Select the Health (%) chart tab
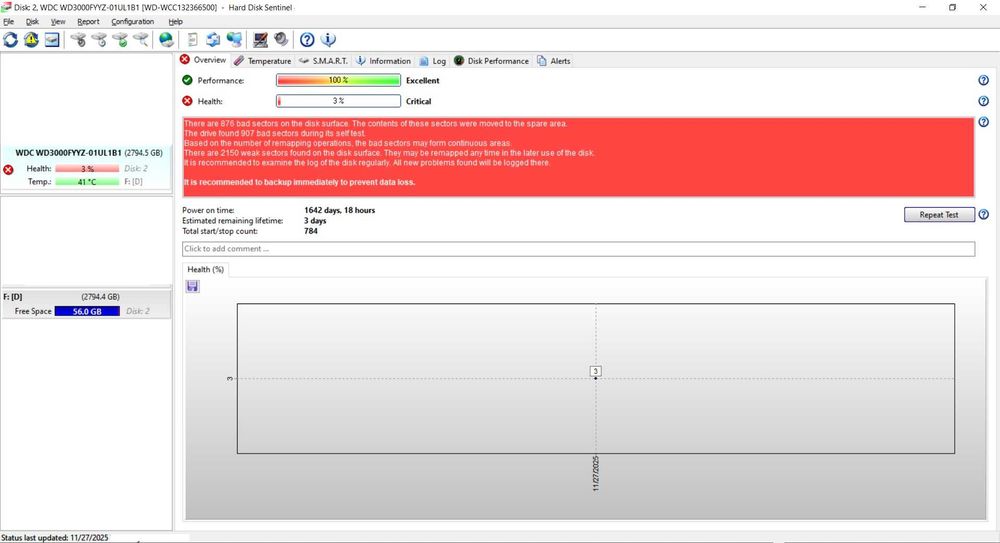Image resolution: width=1000 pixels, height=543 pixels. tap(205, 269)
